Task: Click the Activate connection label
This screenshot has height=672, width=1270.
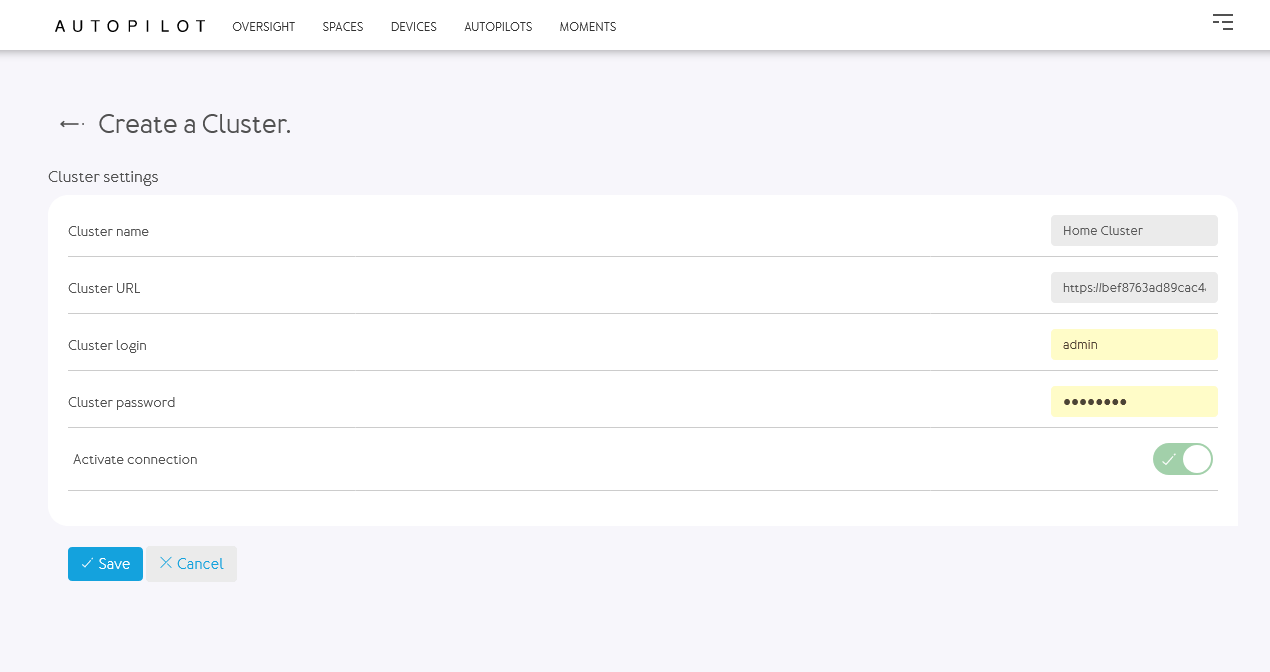Action: pos(135,459)
